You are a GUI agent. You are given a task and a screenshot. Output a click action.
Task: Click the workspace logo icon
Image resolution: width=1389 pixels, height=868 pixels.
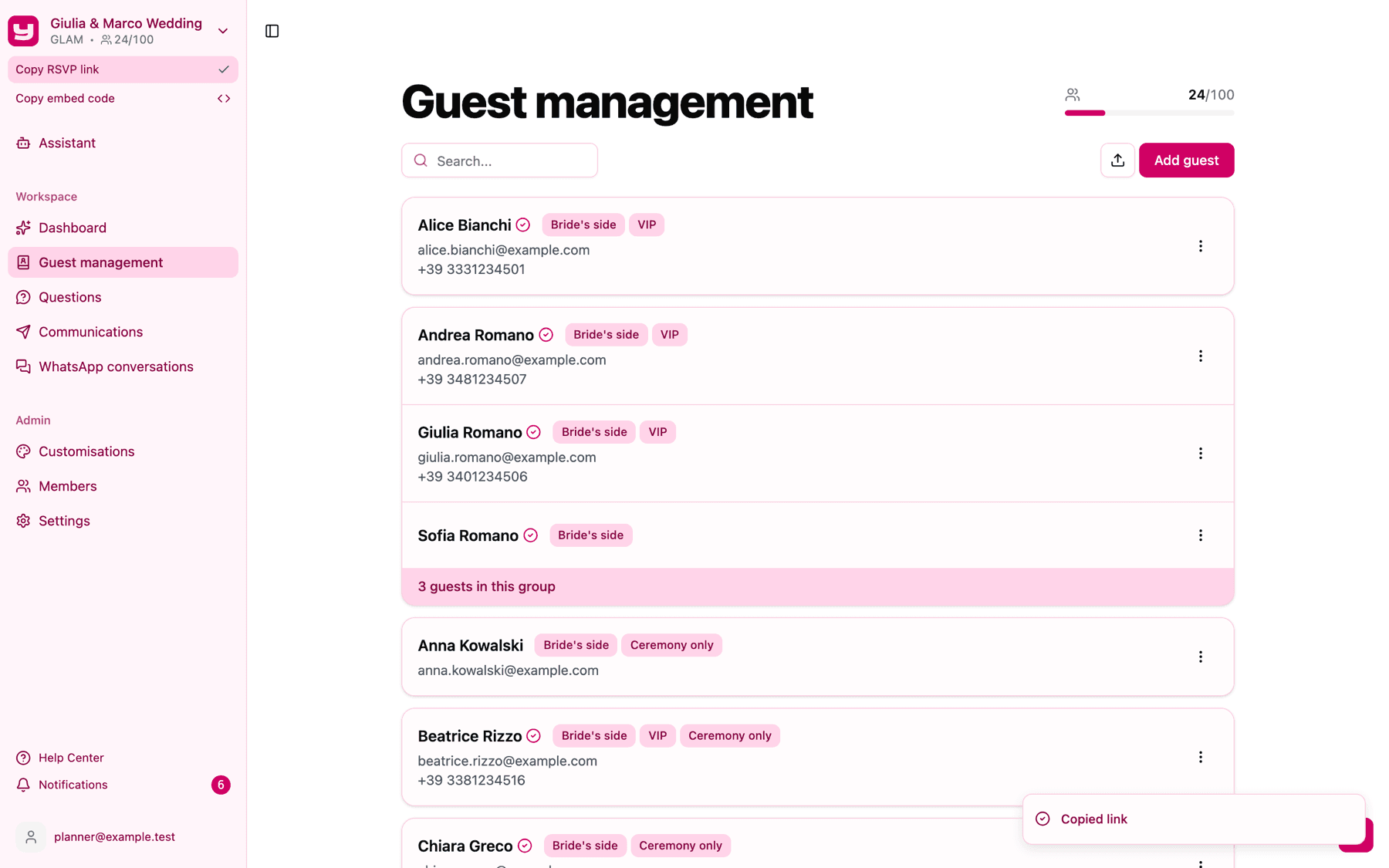click(x=23, y=31)
